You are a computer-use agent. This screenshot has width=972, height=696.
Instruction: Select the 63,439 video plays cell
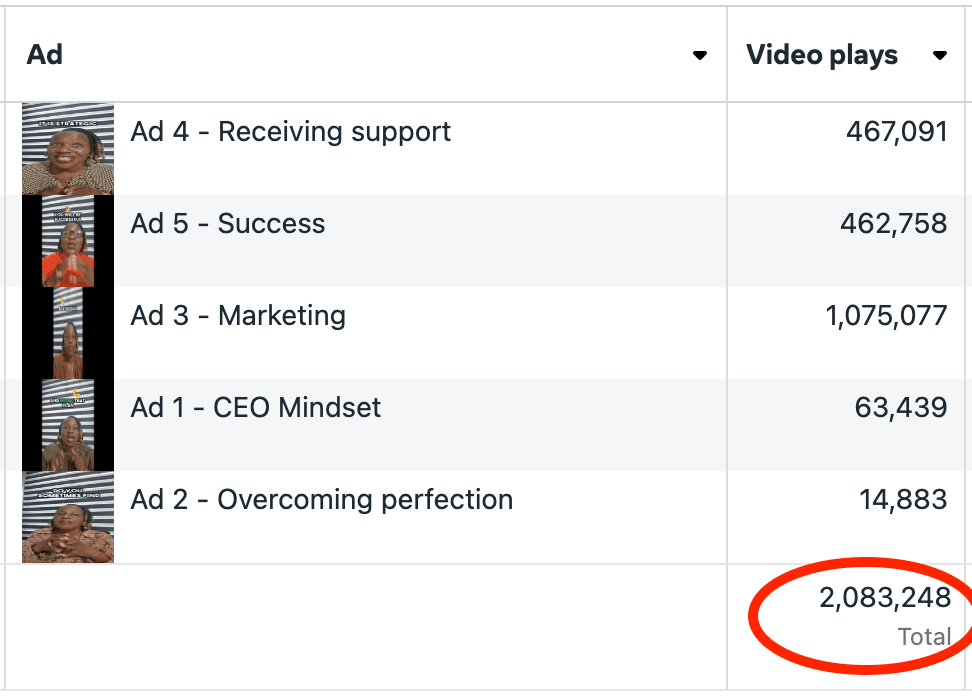pyautogui.click(x=900, y=408)
